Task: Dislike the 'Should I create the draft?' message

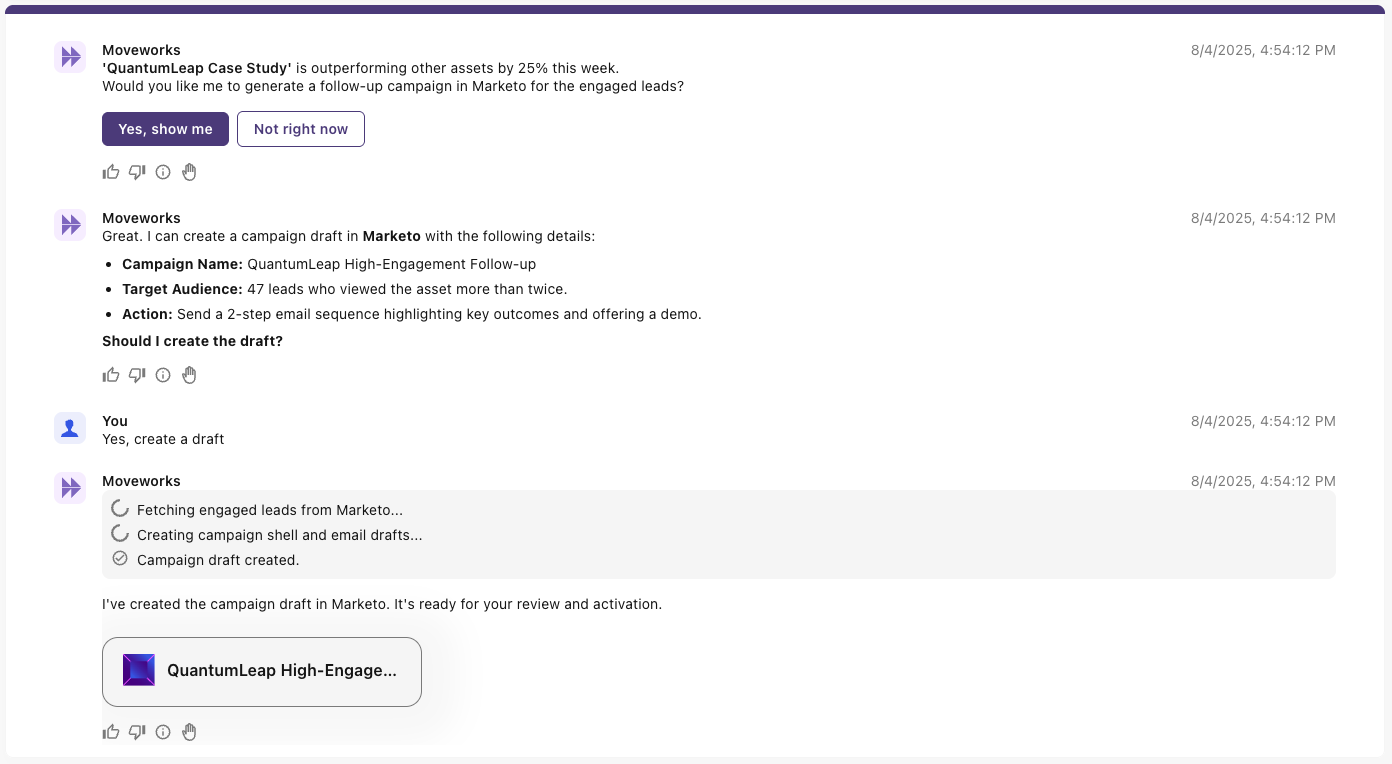Action: pyautogui.click(x=137, y=375)
